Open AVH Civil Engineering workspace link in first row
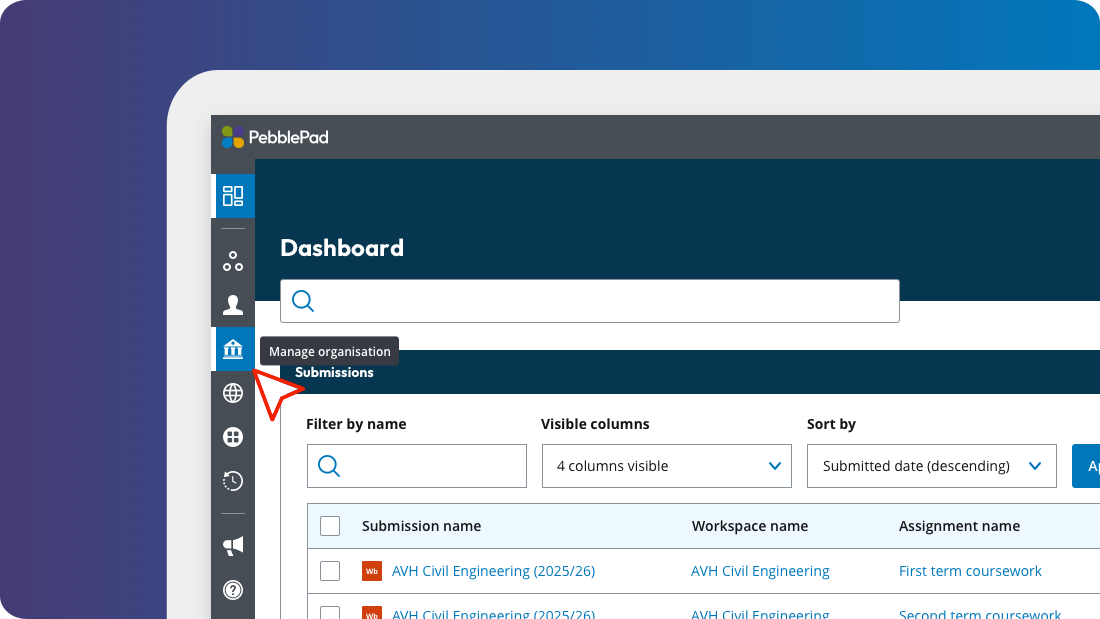Image resolution: width=1100 pixels, height=619 pixels. tap(760, 571)
